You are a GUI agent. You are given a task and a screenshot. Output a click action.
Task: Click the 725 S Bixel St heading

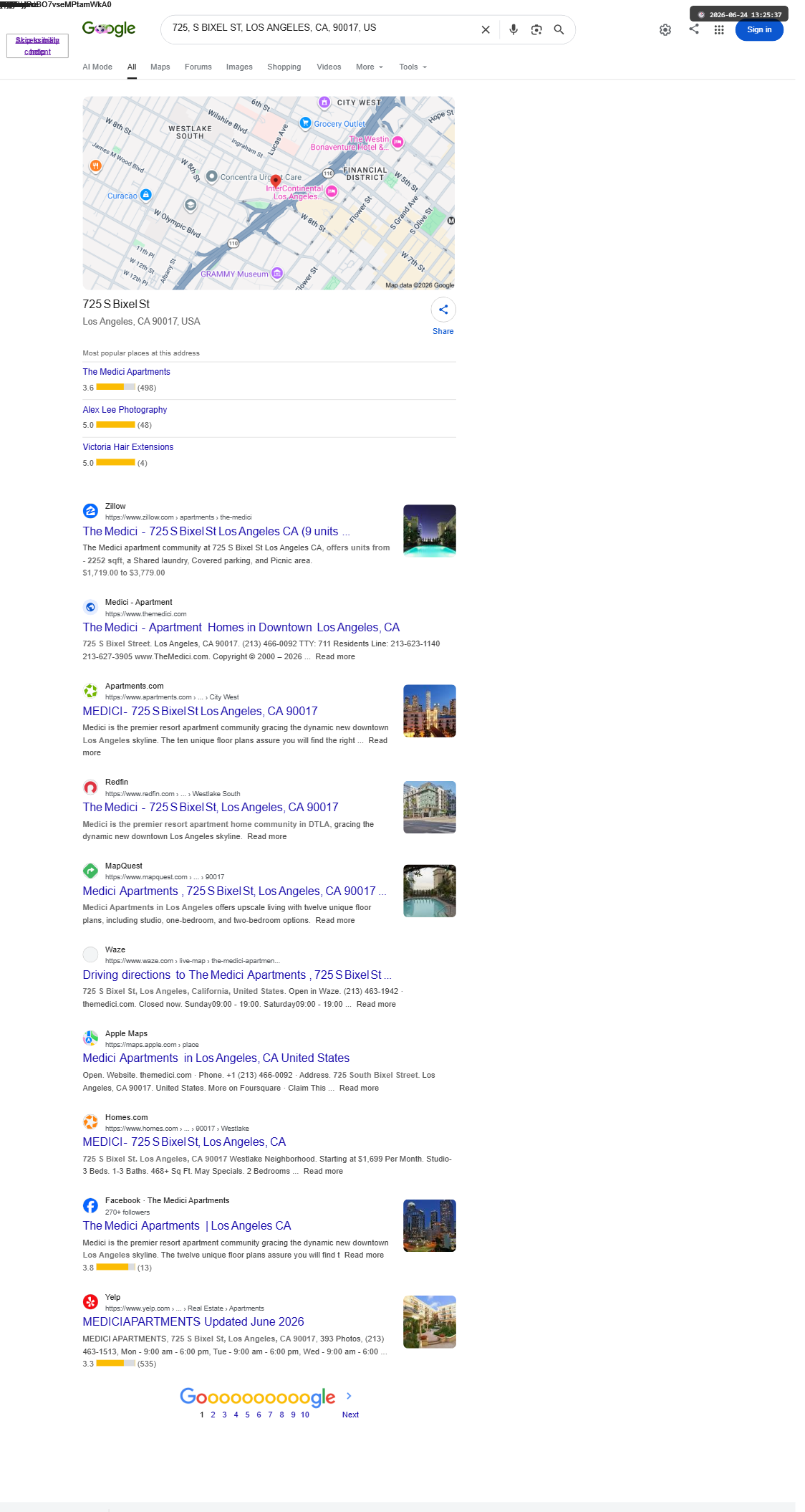tap(116, 304)
